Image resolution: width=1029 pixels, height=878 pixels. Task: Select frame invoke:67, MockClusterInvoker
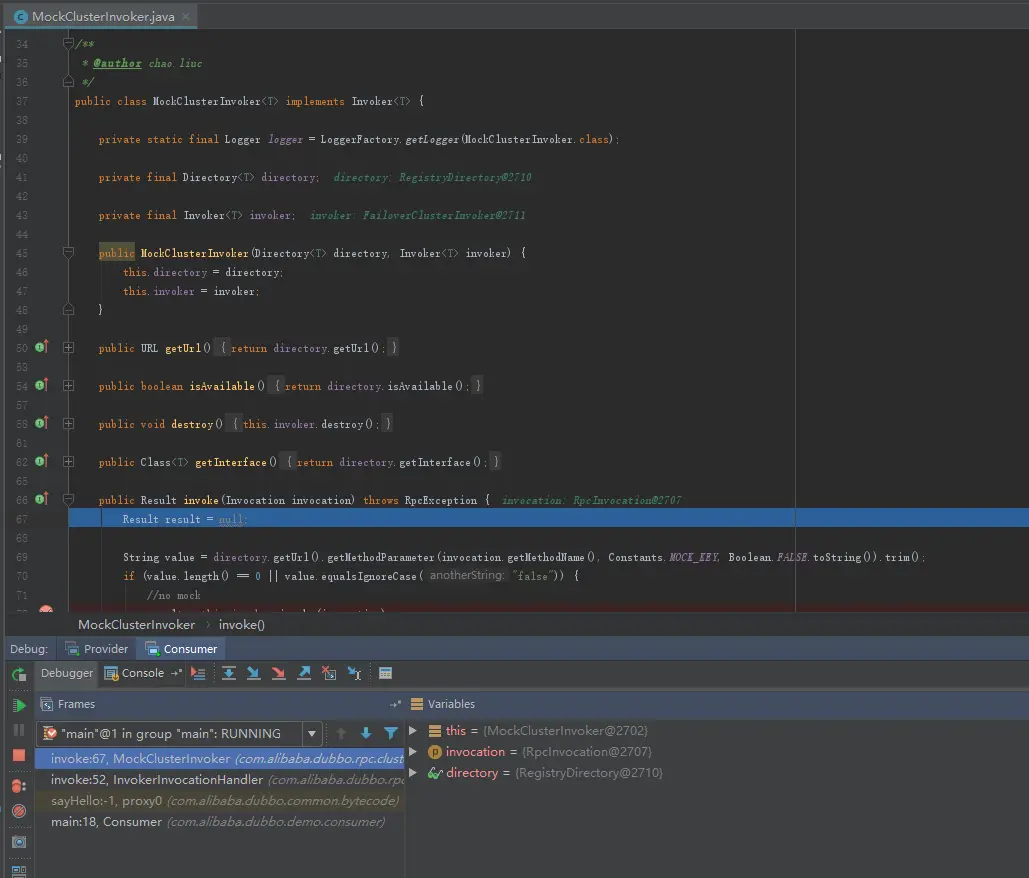(219, 759)
